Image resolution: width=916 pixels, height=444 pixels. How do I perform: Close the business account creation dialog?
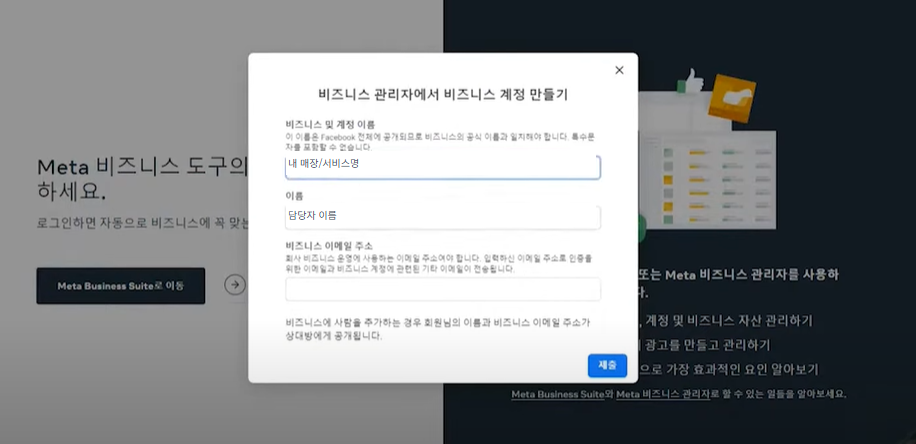click(x=619, y=70)
